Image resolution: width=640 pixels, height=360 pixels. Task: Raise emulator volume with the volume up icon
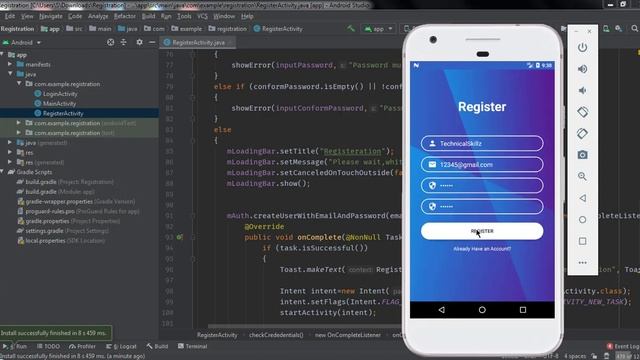tap(582, 69)
